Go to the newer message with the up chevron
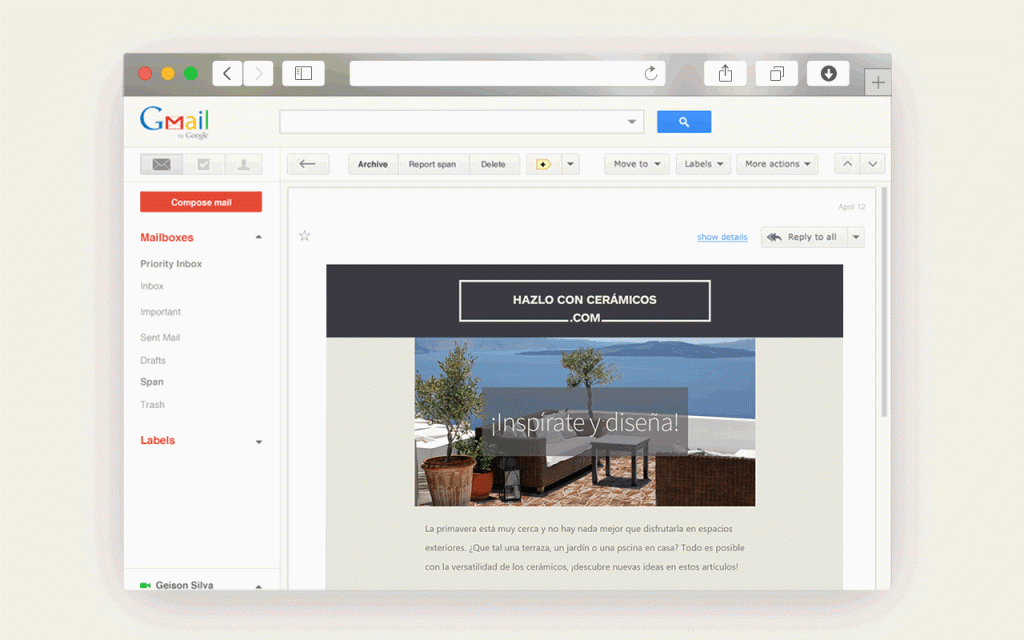 (847, 164)
